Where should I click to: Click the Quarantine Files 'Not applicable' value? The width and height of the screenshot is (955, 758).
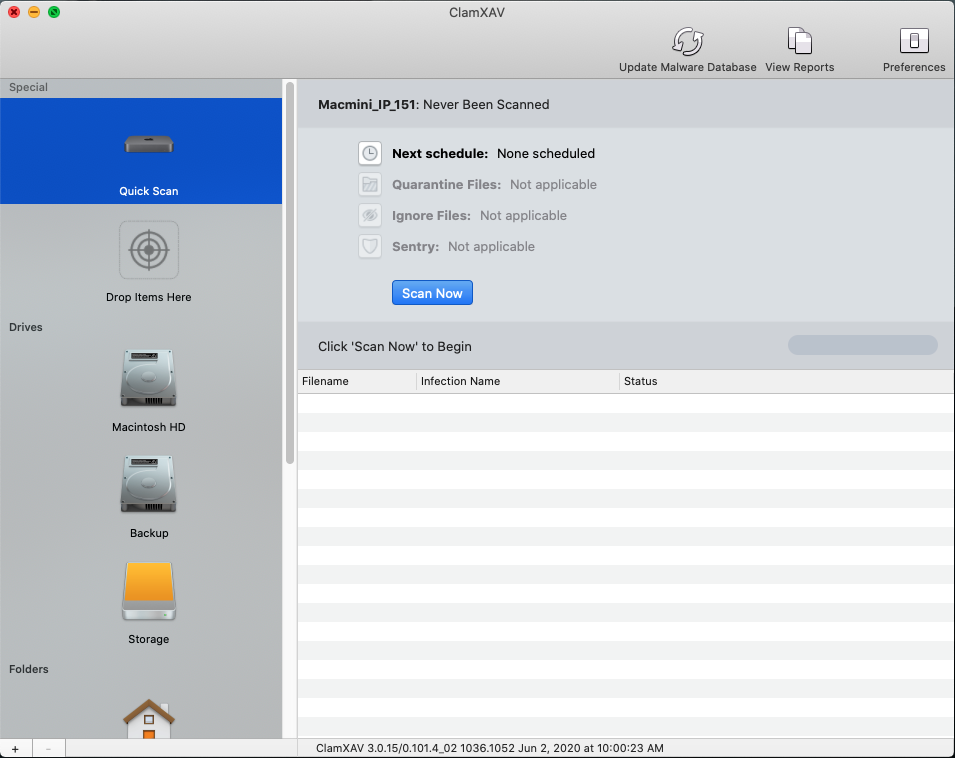tap(553, 184)
